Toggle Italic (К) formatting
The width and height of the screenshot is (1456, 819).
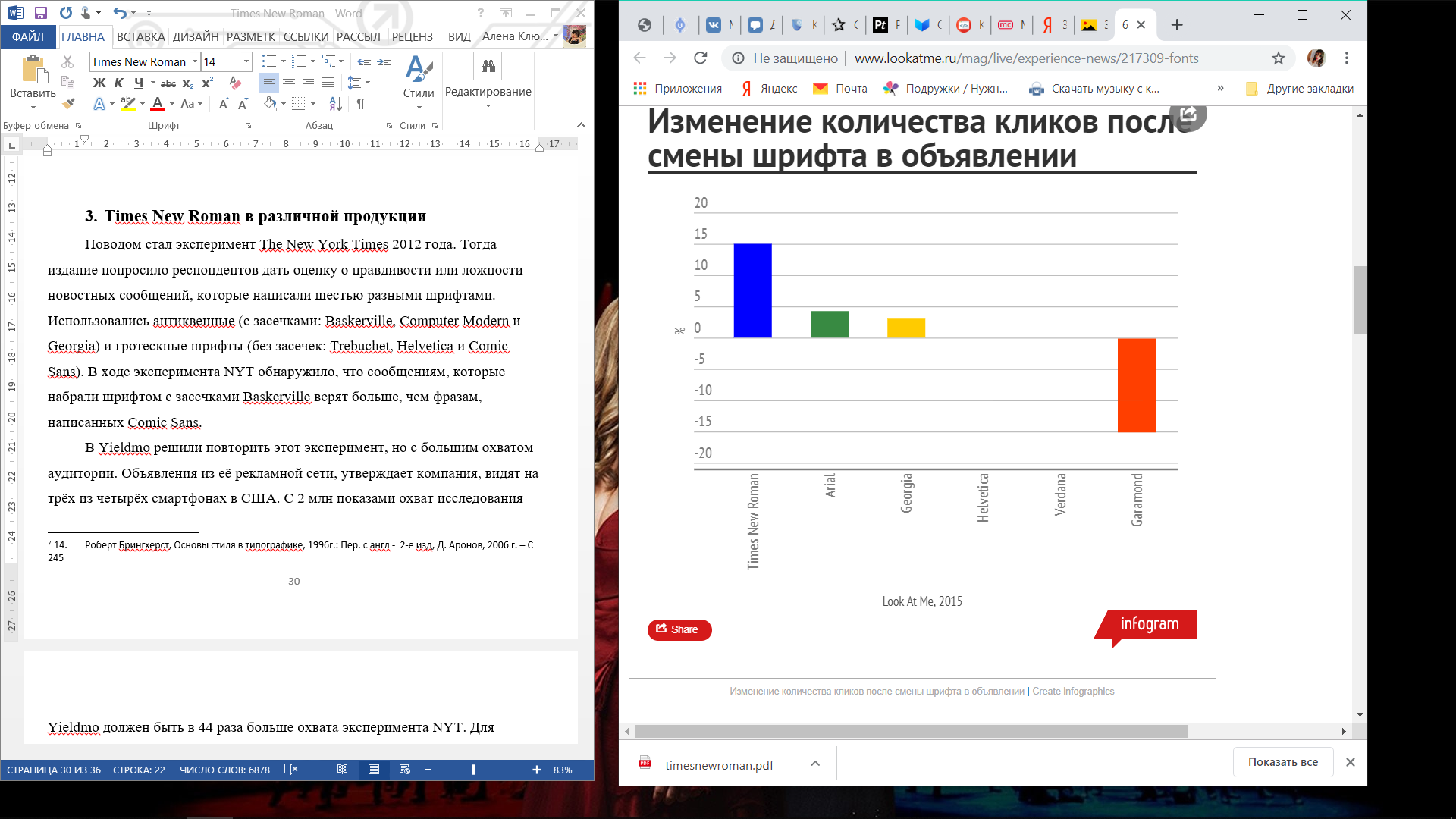coord(118,83)
